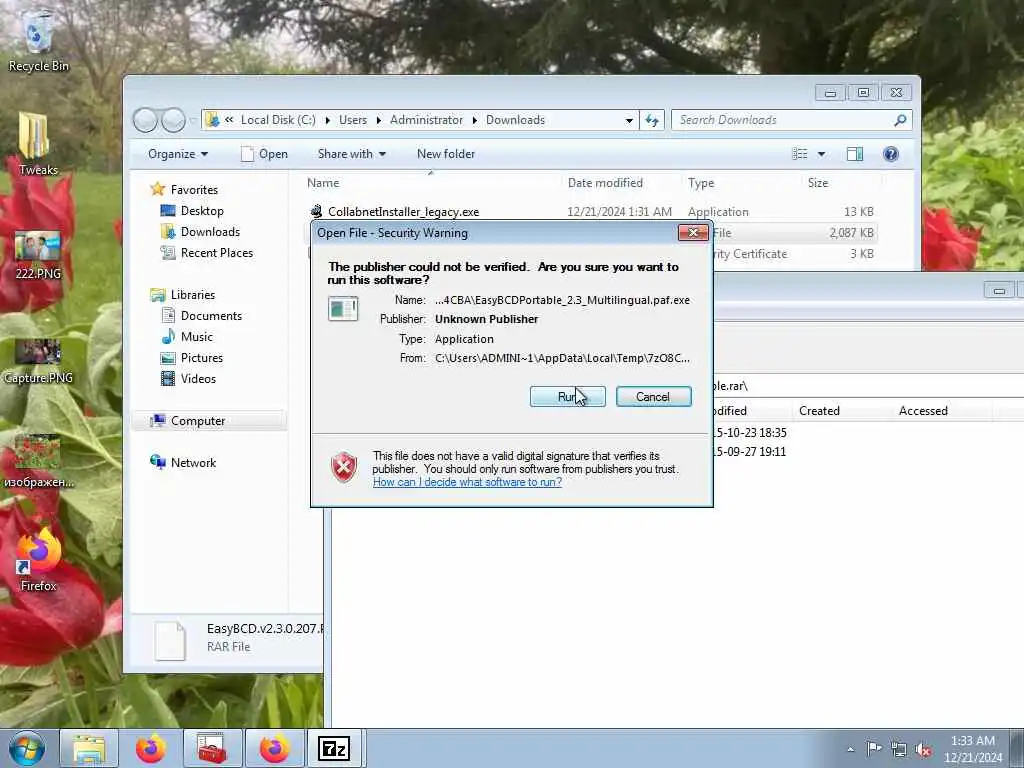Select 222.PNG desktop thumbnail
Screen dimensions: 1024x768
point(38,255)
